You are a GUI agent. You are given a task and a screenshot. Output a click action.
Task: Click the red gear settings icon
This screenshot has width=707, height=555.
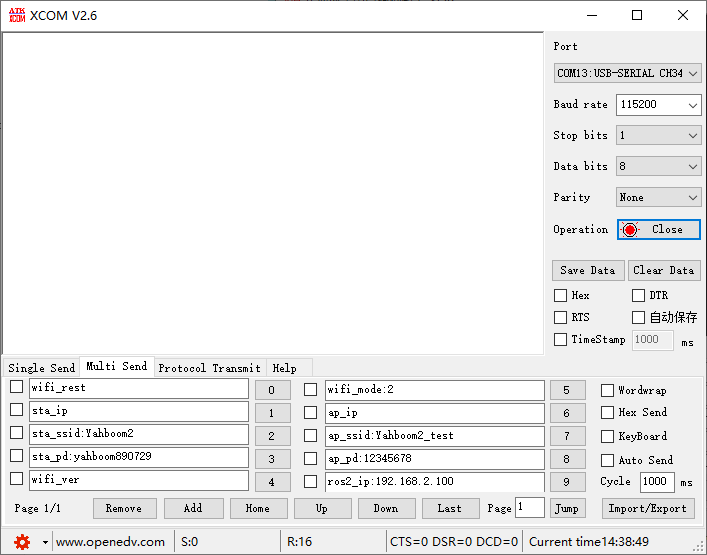click(x=22, y=541)
